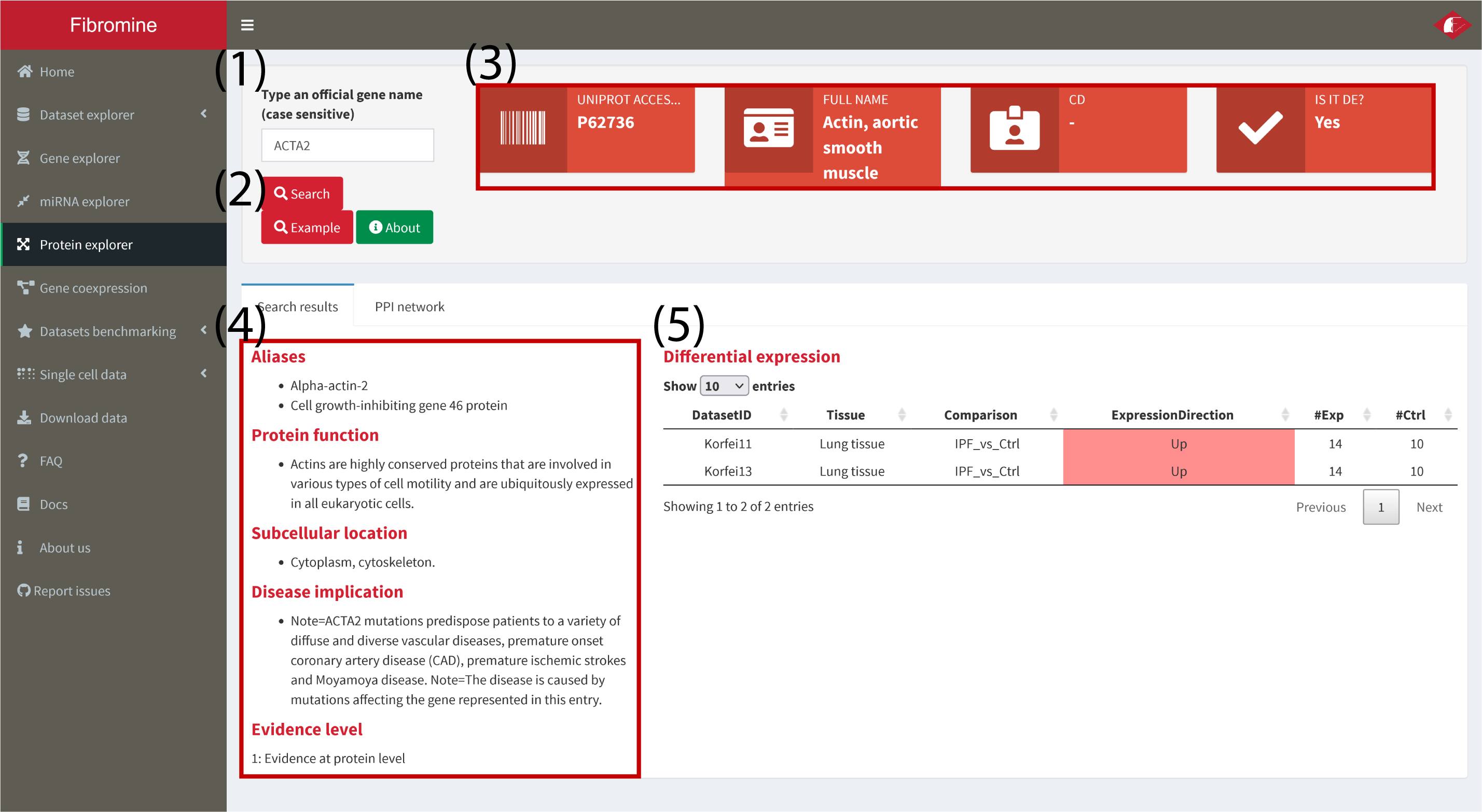Click the Docs book icon
This screenshot has height=812, width=1482.
click(23, 504)
